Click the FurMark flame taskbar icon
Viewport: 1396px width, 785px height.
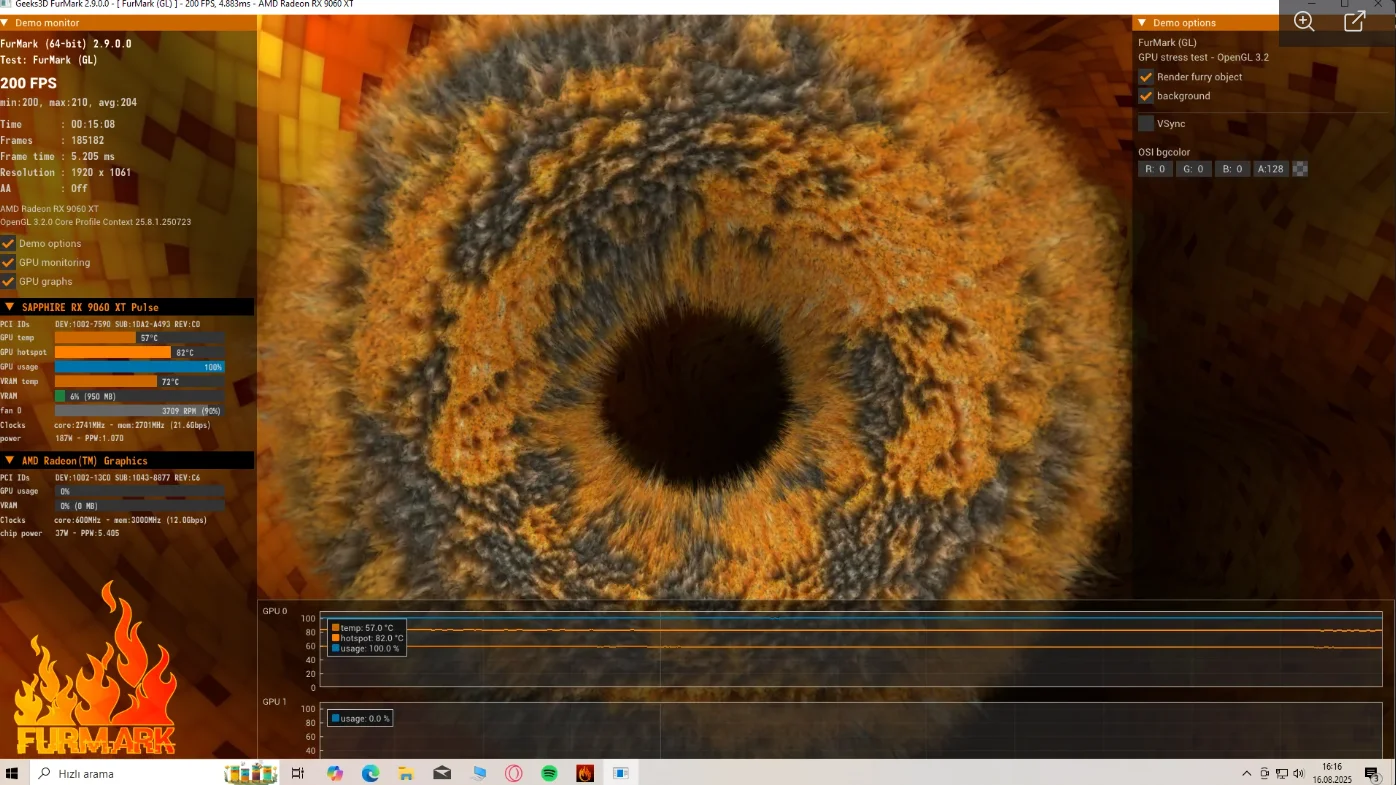(x=585, y=773)
